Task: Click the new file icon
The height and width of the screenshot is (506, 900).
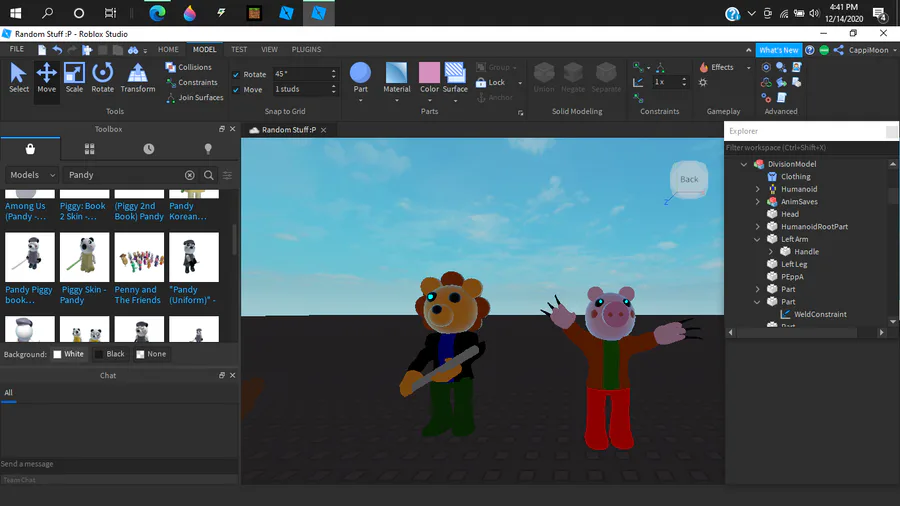Action: pos(42,50)
